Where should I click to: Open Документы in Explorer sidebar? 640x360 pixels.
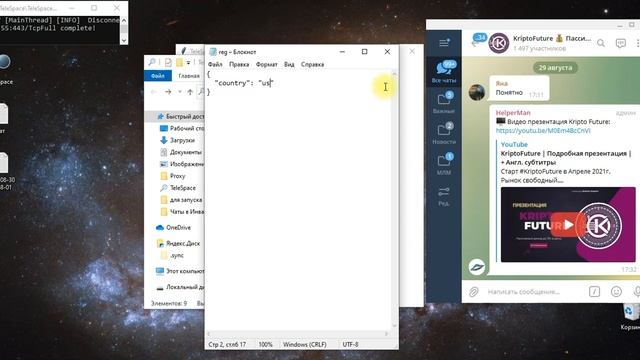[180, 152]
